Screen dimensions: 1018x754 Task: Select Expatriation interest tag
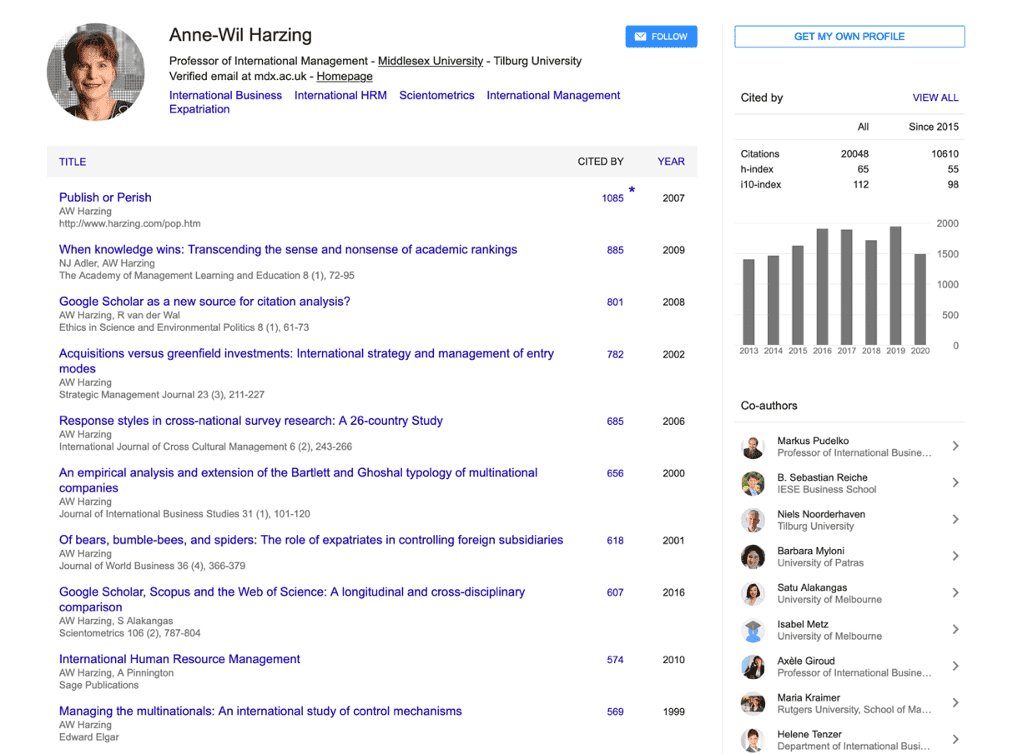click(199, 109)
